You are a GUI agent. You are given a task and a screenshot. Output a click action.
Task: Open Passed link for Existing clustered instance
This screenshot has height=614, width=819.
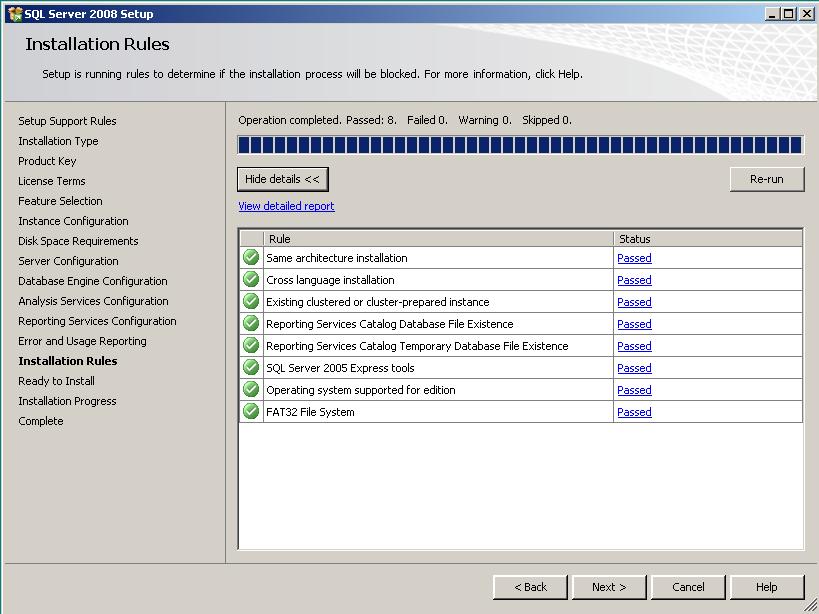[634, 302]
